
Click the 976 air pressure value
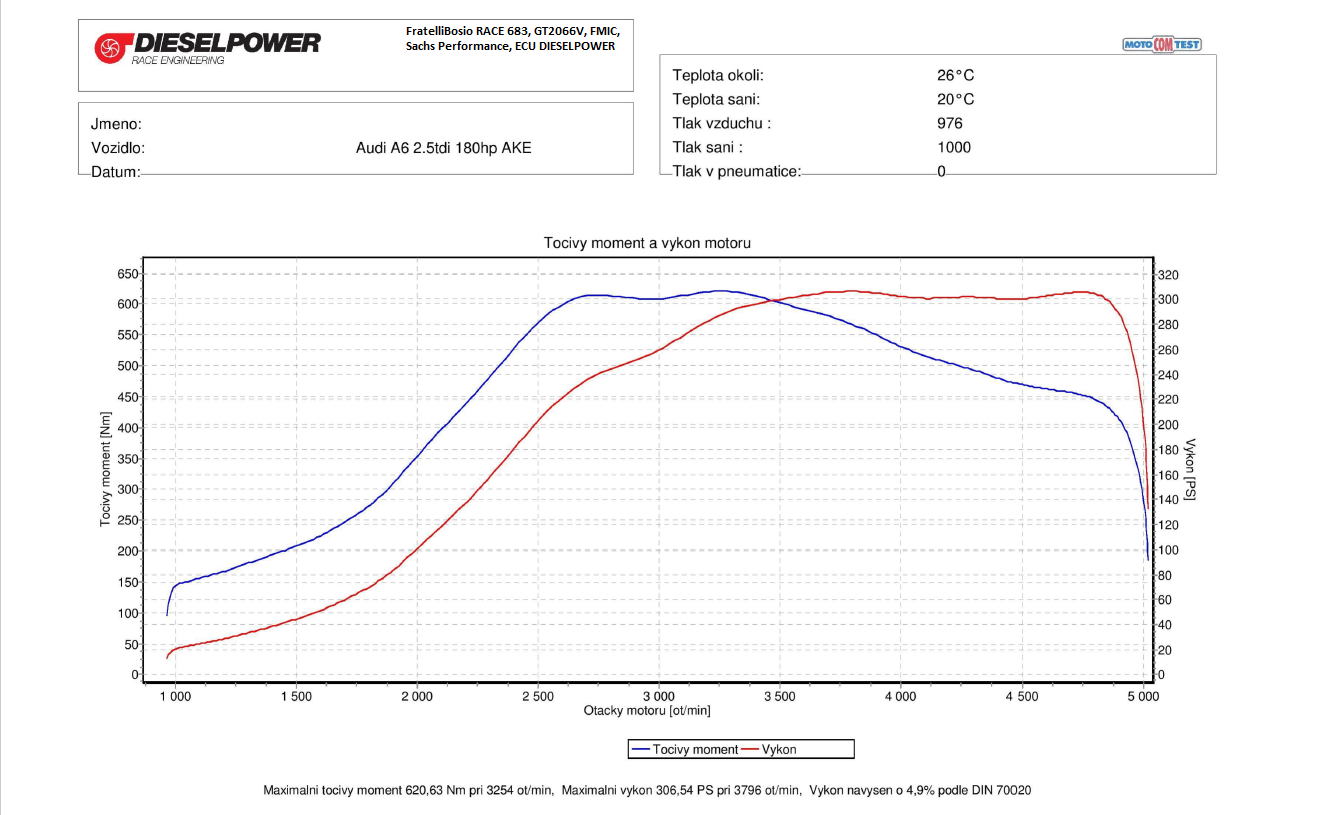pos(950,123)
